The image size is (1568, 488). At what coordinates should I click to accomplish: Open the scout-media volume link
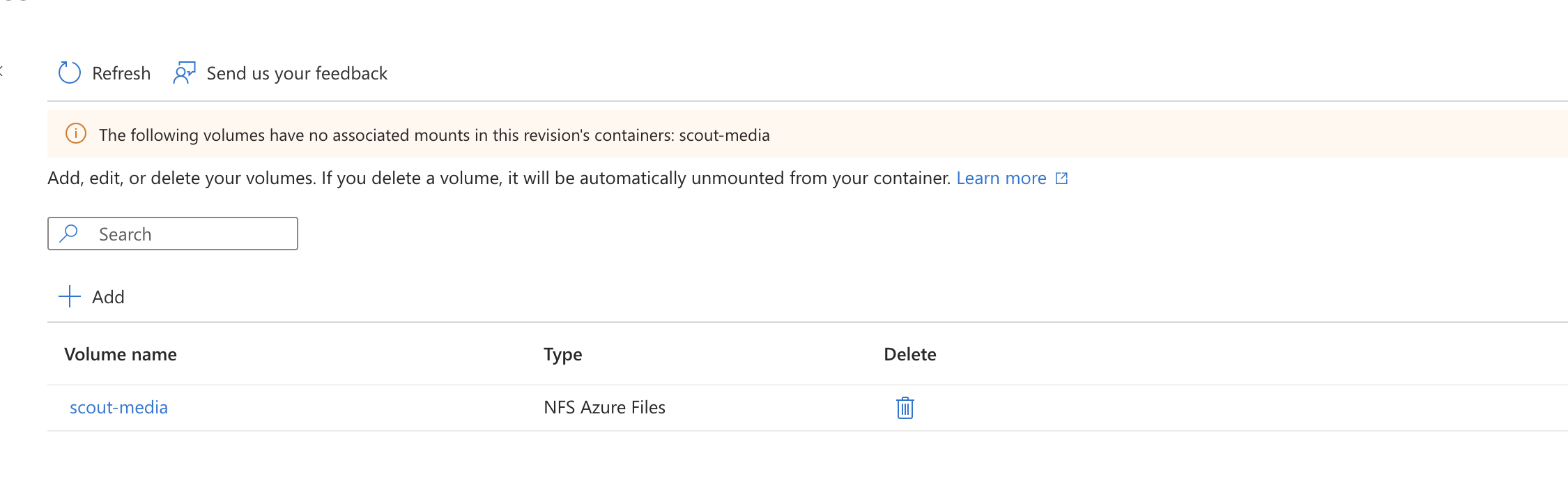click(118, 407)
